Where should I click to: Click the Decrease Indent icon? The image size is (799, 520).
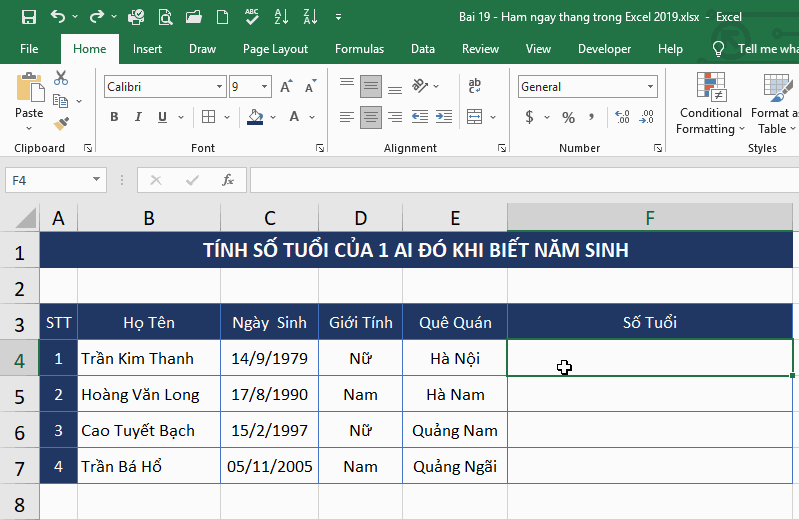420,117
